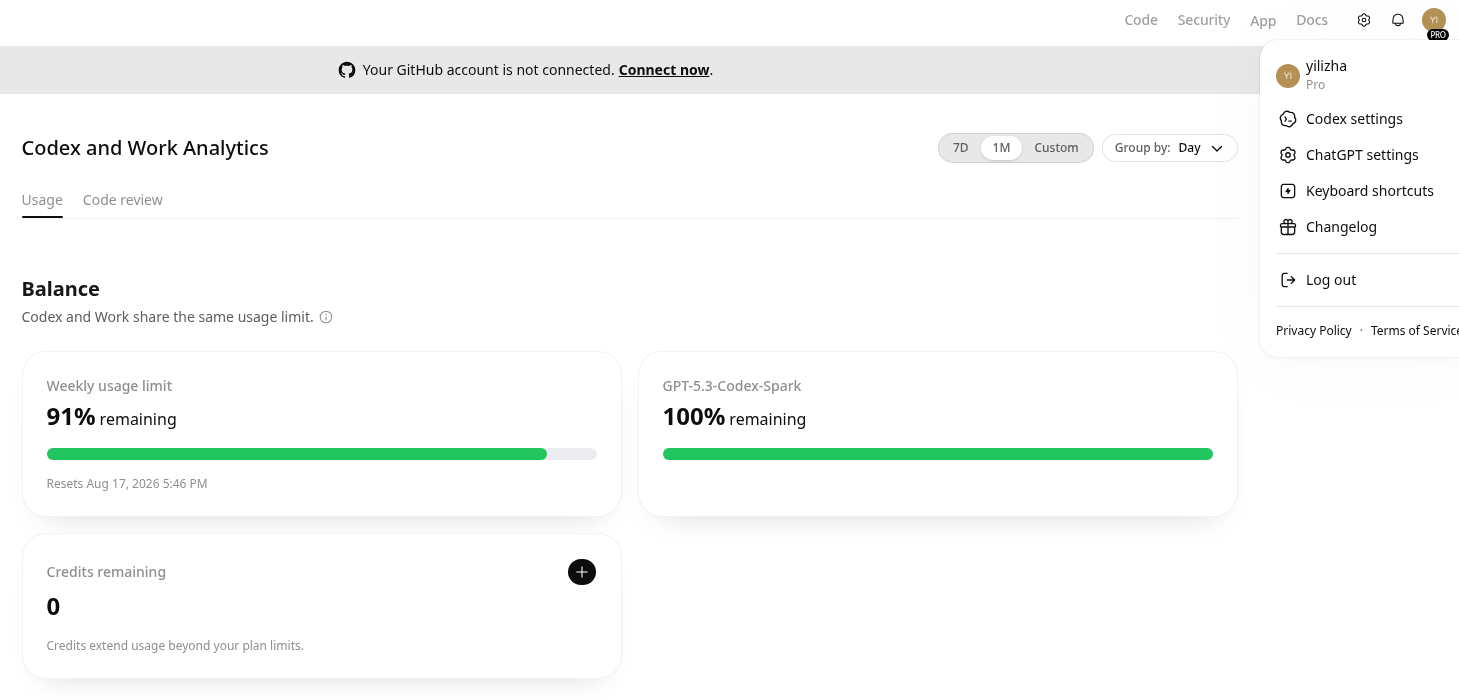Viewport: 1459px width, 700px height.
Task: Open the Docs navigation link
Action: pyautogui.click(x=1312, y=20)
